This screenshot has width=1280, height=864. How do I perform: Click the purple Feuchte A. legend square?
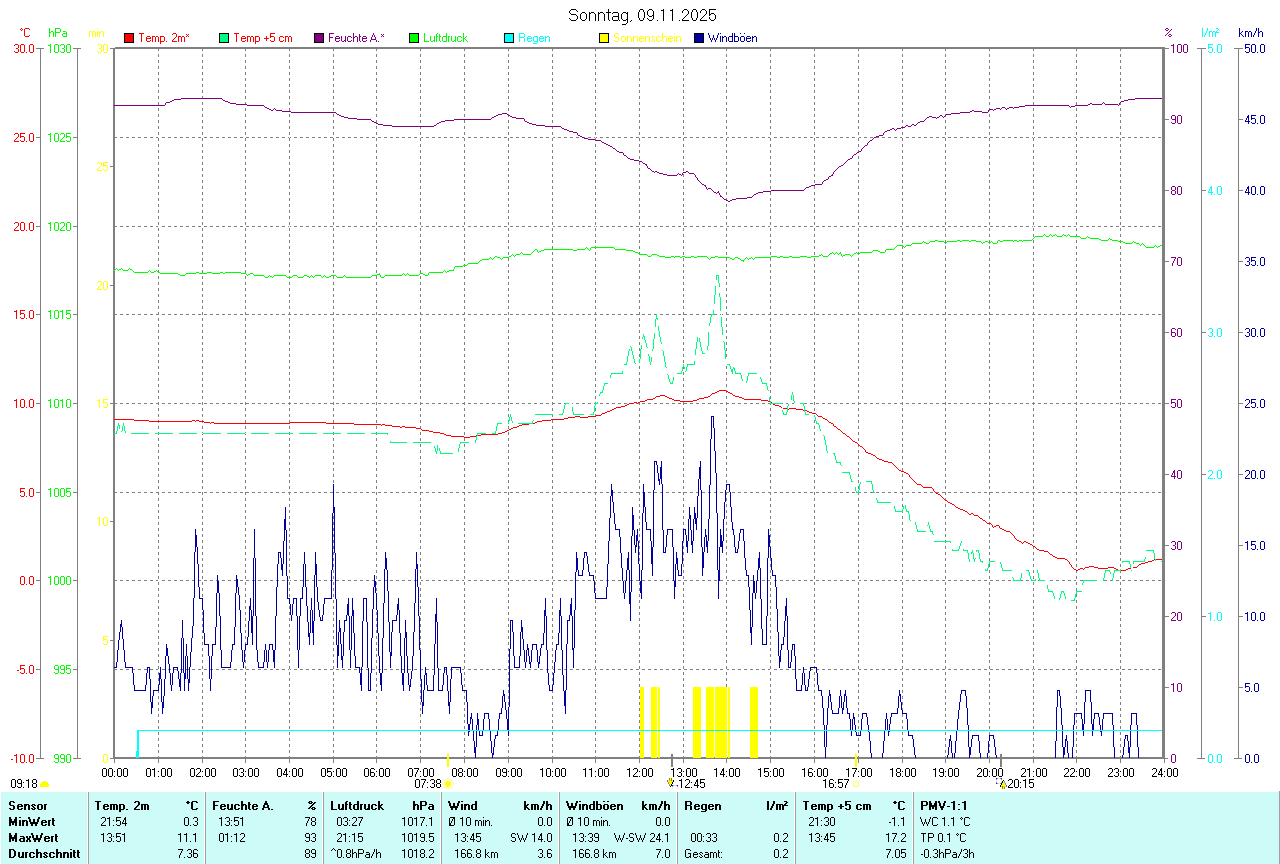coord(319,38)
